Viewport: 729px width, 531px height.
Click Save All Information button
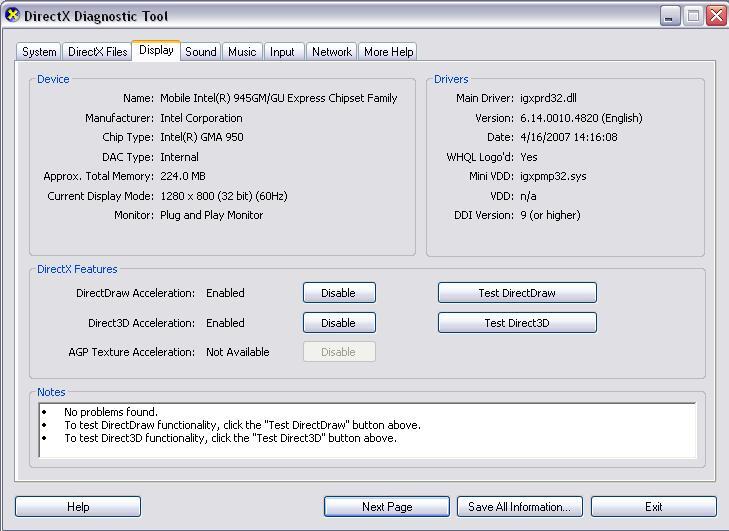point(520,506)
